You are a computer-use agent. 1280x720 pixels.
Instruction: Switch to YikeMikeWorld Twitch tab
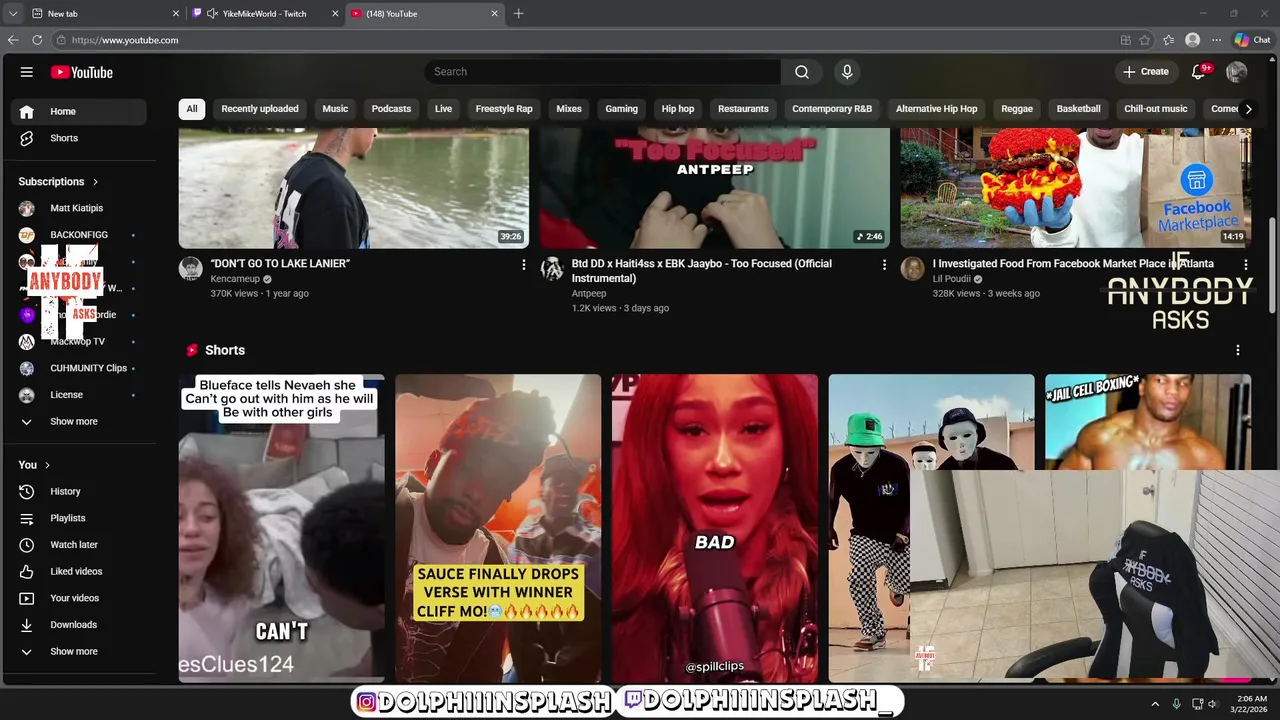[265, 14]
